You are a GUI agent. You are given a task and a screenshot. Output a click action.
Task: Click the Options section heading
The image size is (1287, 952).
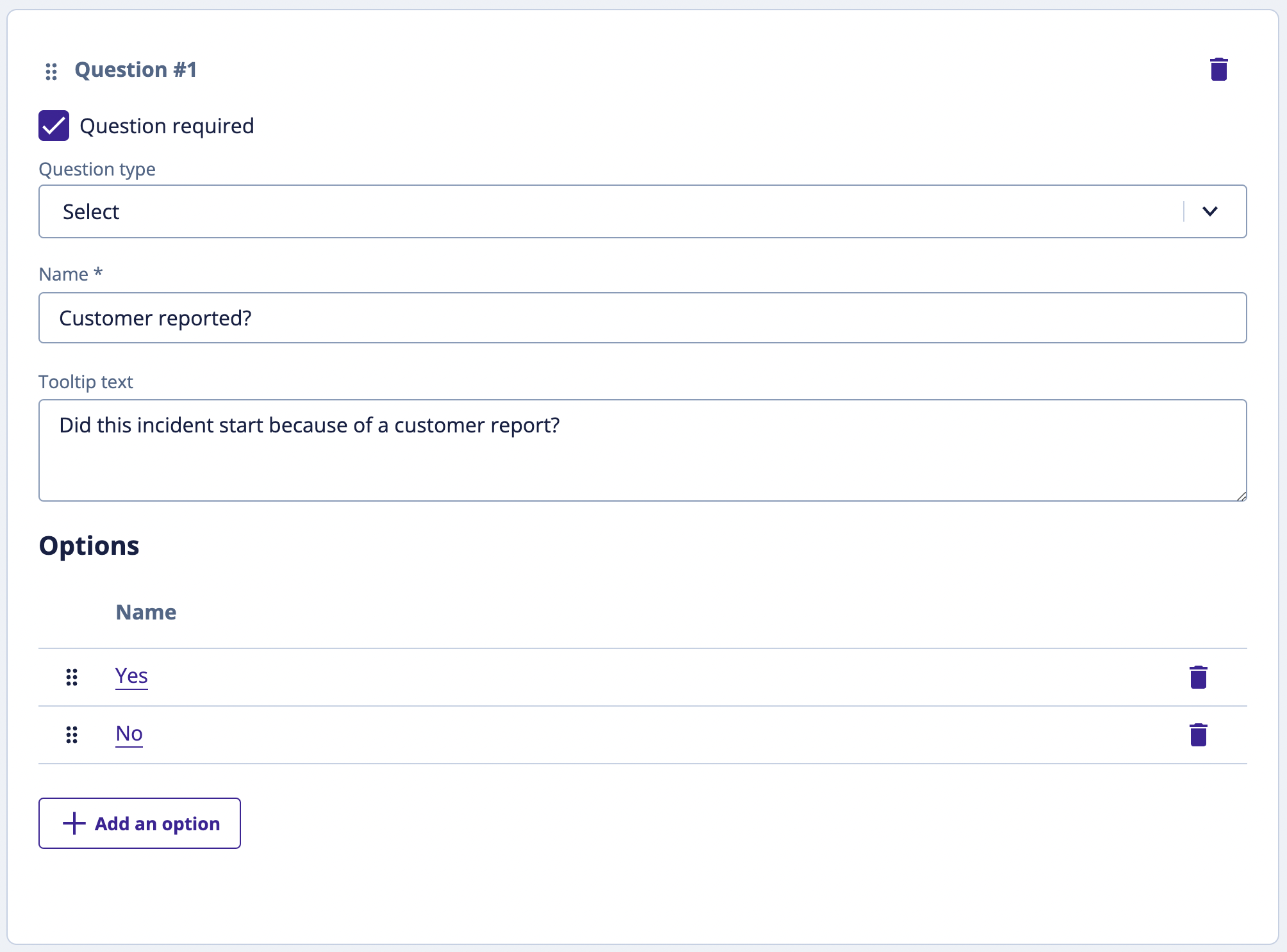[89, 546]
